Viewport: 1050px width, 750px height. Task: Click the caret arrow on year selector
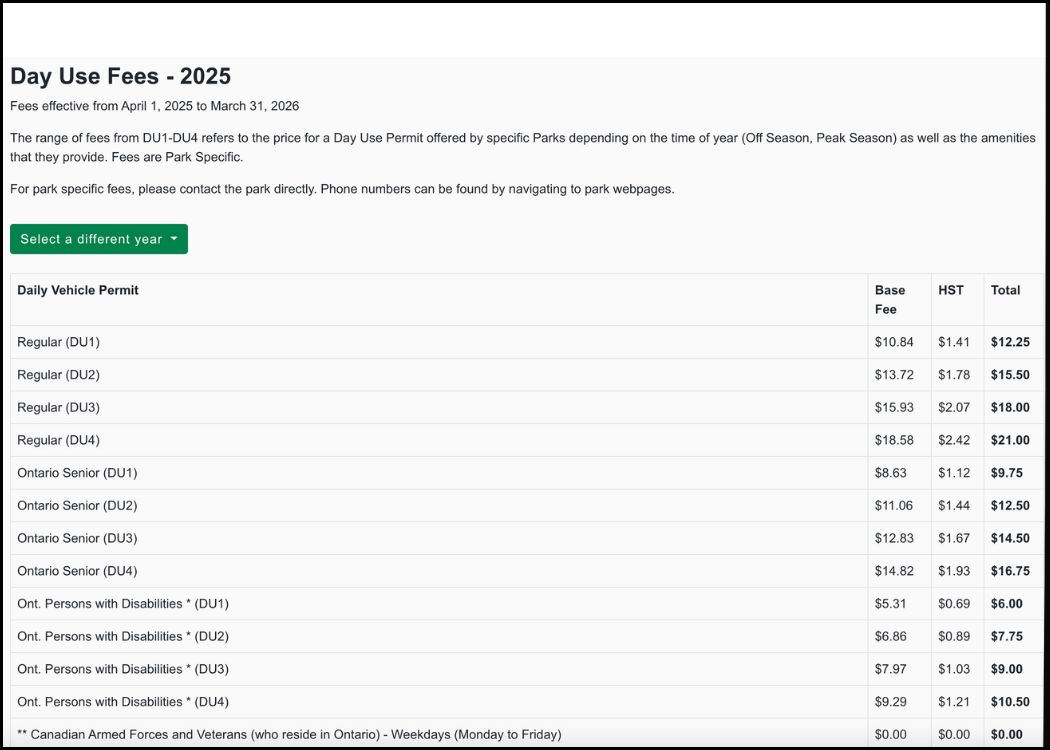coord(174,238)
